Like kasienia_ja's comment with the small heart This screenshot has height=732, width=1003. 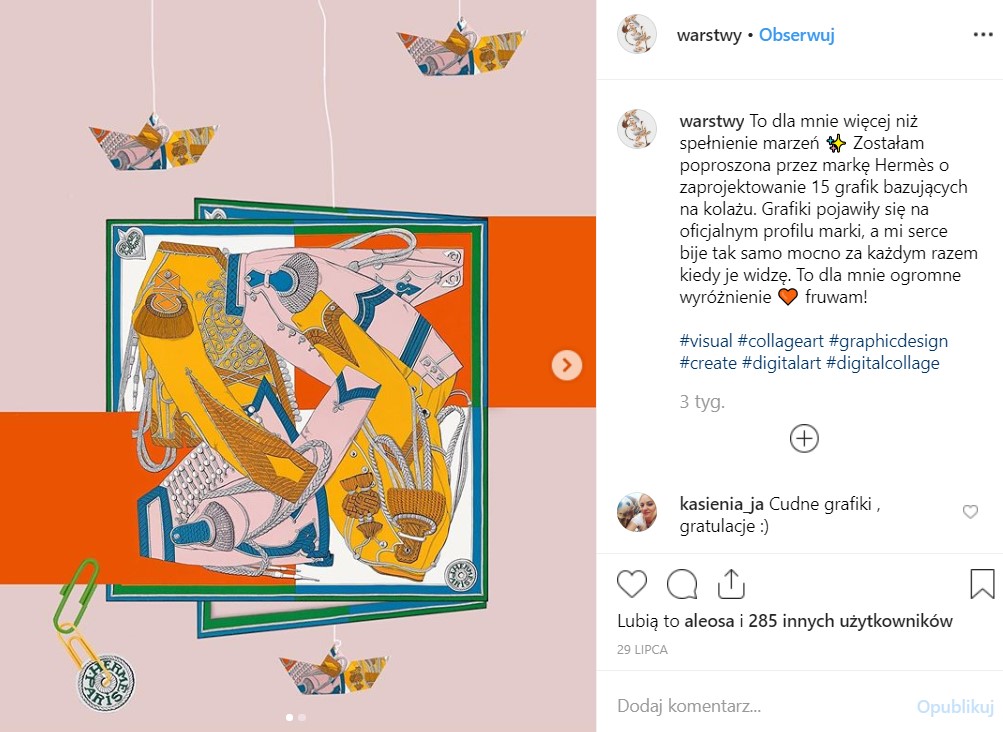[970, 511]
